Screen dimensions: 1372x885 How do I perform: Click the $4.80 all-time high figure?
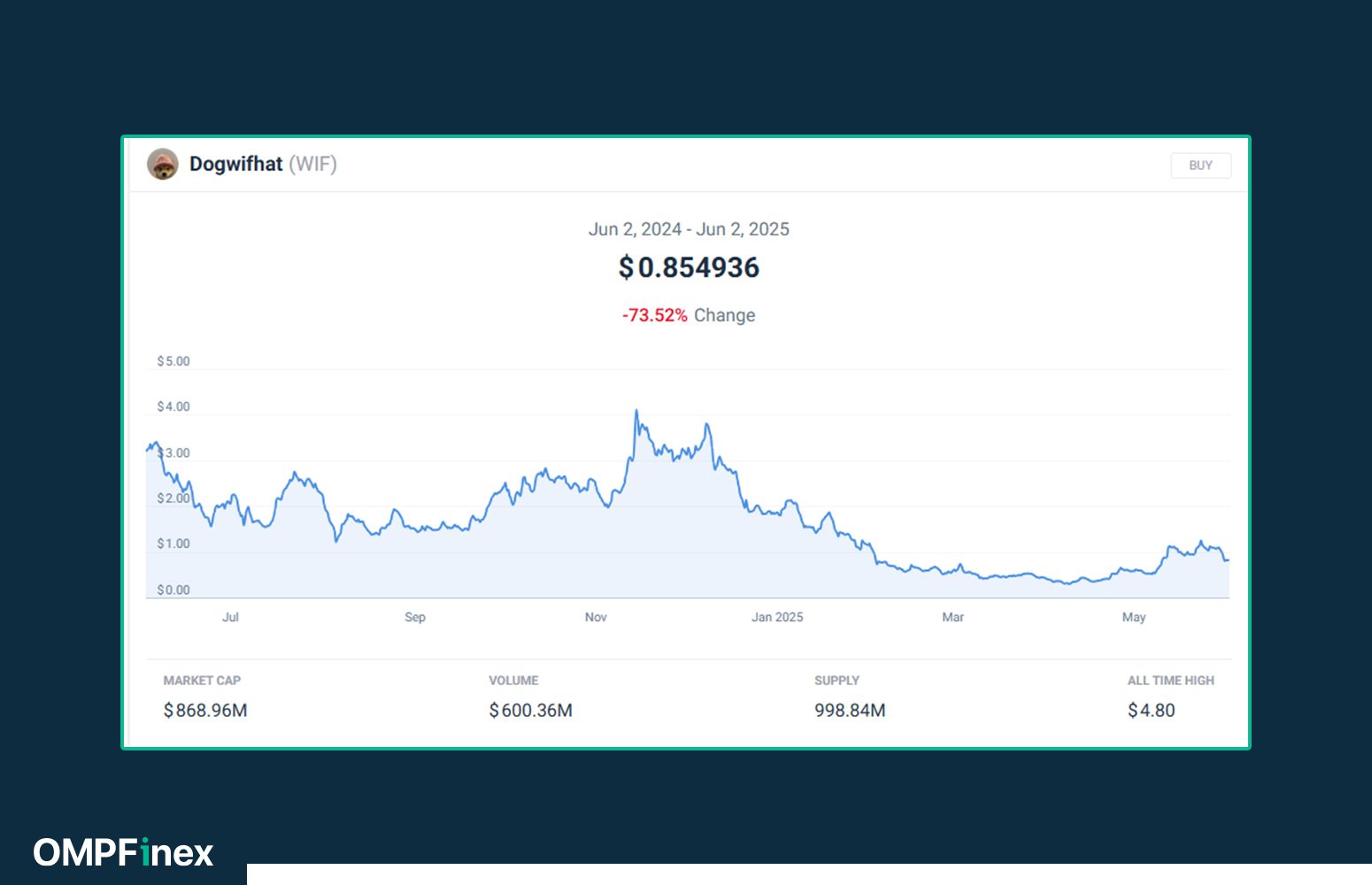[x=1151, y=710]
